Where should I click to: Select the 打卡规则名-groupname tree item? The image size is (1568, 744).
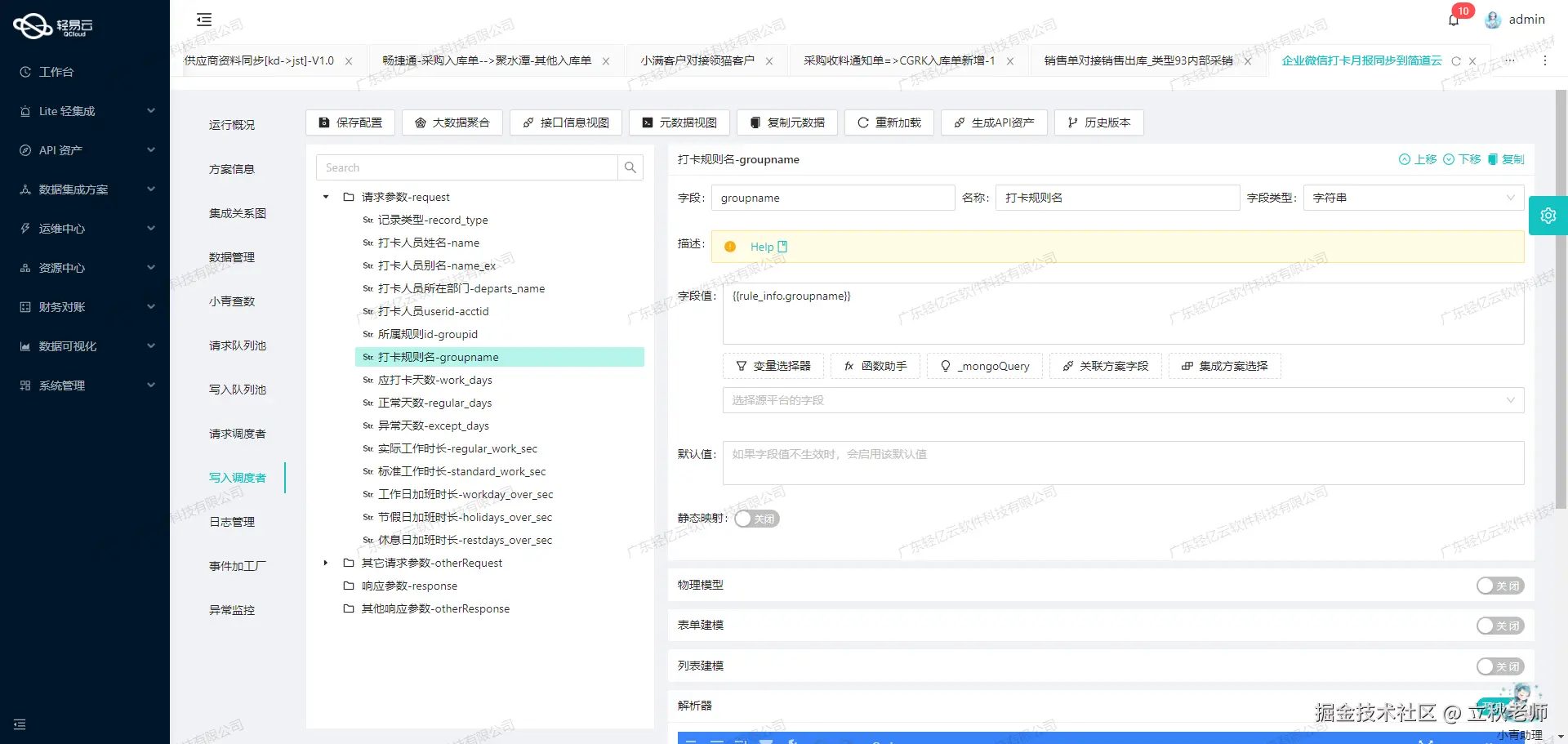[439, 357]
